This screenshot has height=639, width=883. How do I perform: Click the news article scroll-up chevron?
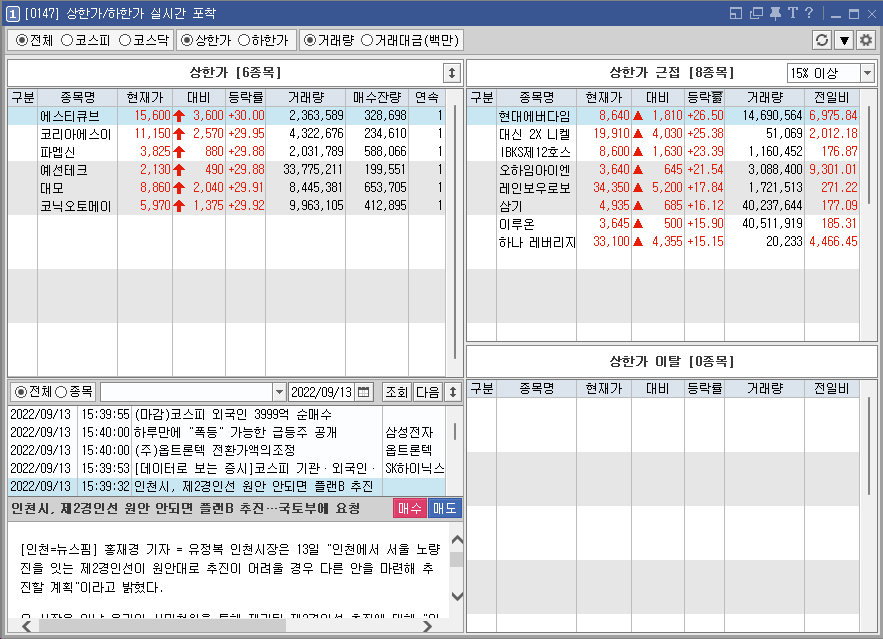(x=457, y=539)
